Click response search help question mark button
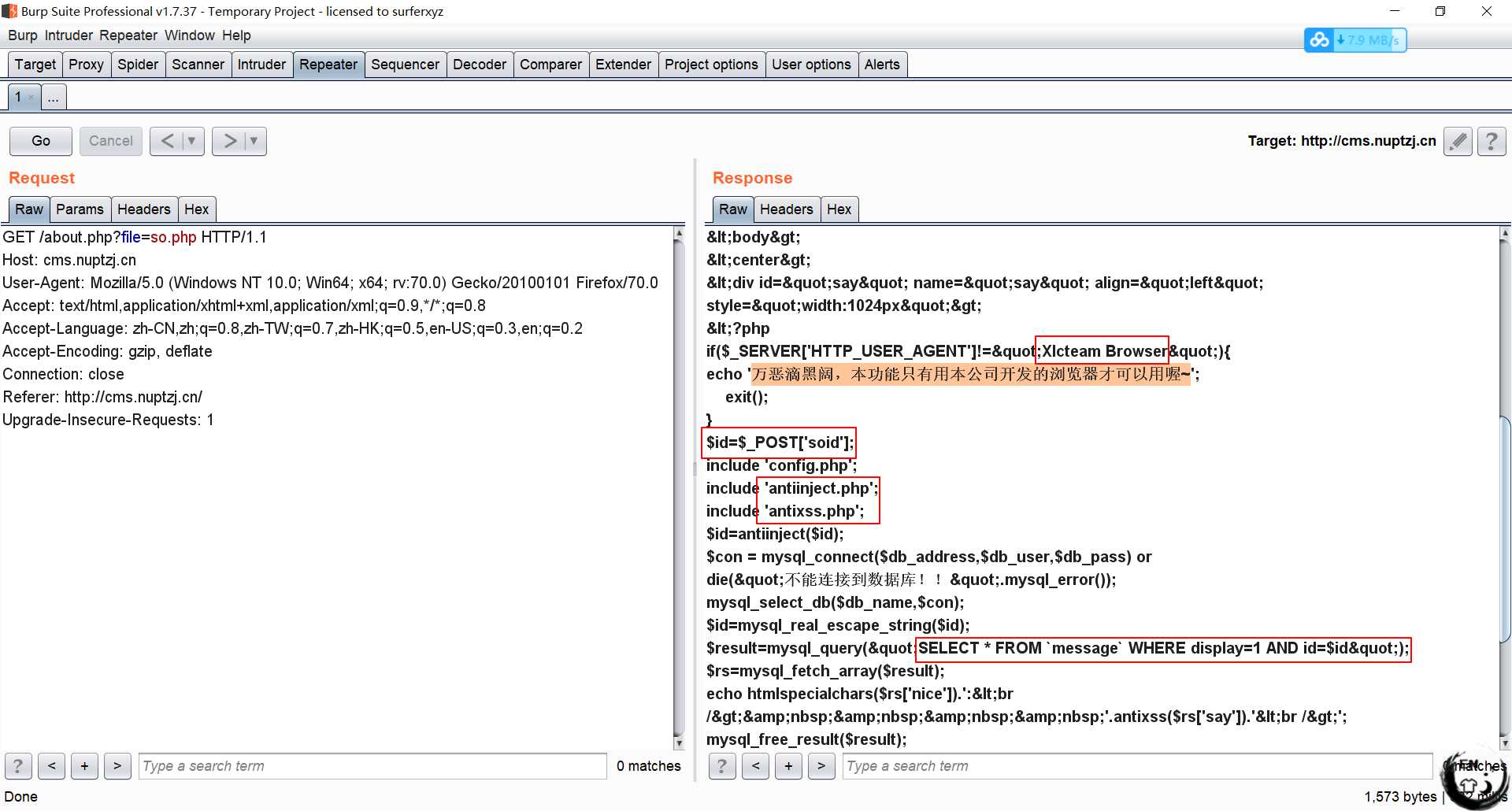The width and height of the screenshot is (1512, 811). [x=722, y=765]
